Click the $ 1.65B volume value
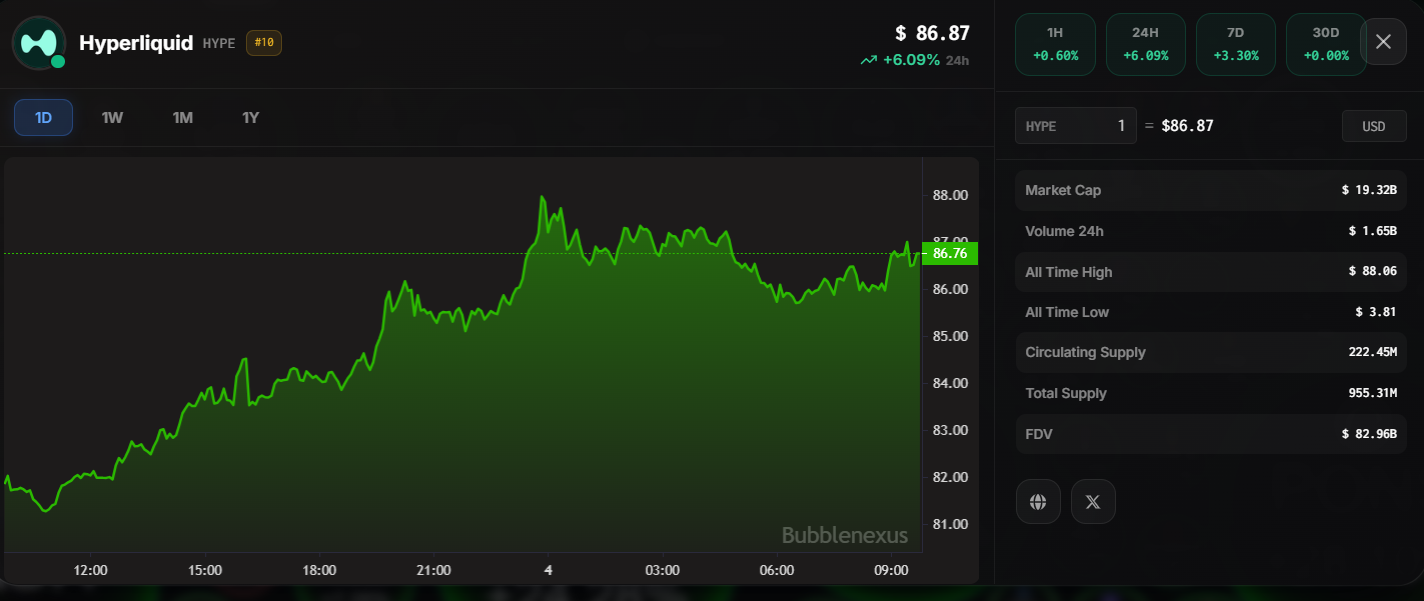Image resolution: width=1424 pixels, height=601 pixels. tap(1373, 231)
